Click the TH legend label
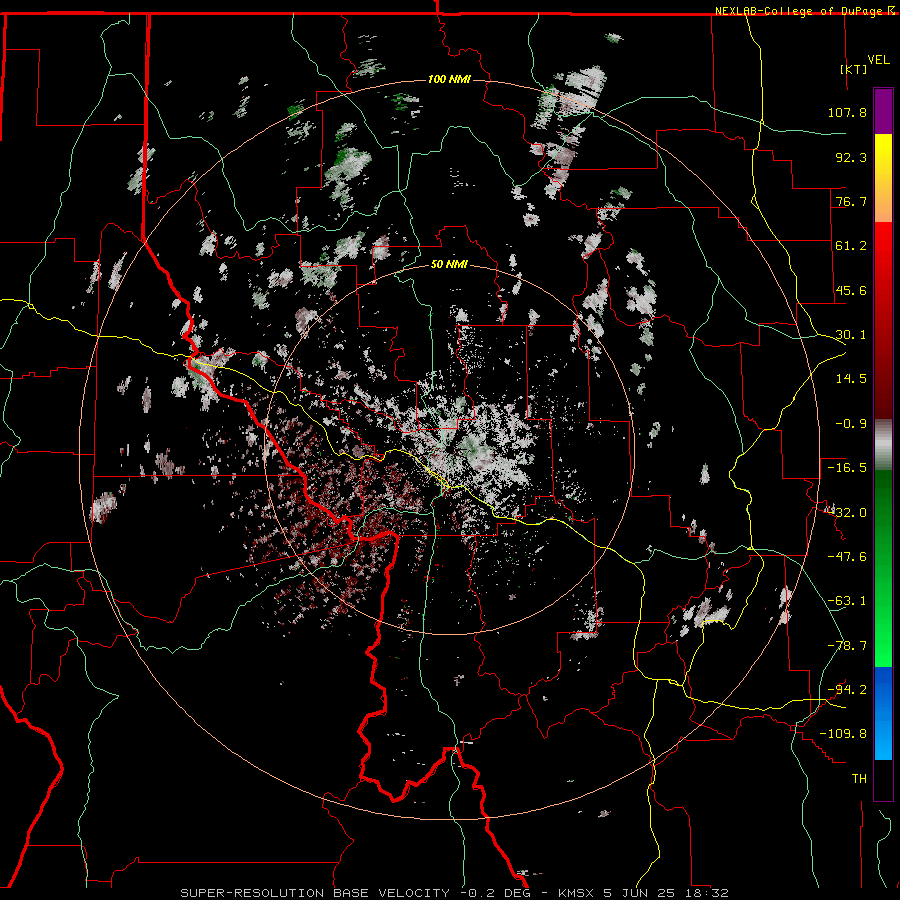The image size is (900, 900). click(x=859, y=779)
